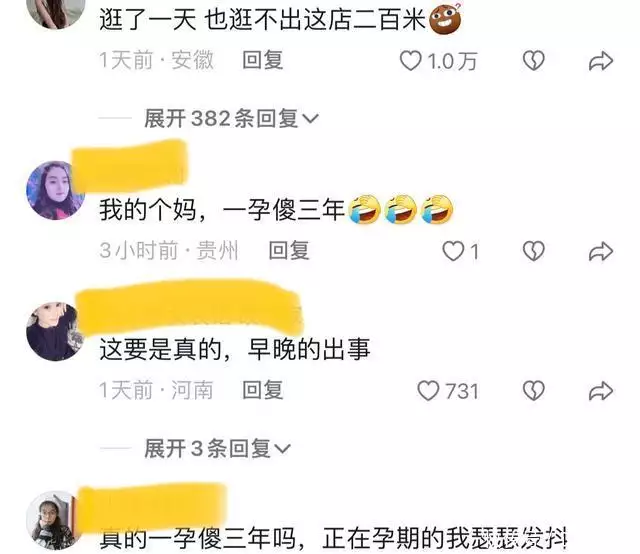
Task: Open the bottom commenter's avatar with glasses
Action: pyautogui.click(x=53, y=521)
